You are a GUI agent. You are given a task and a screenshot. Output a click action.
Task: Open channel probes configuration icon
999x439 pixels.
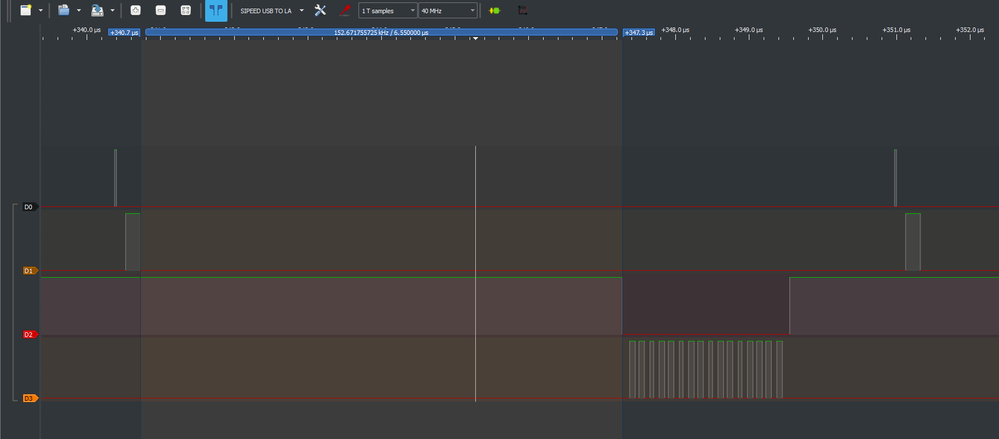click(x=344, y=10)
